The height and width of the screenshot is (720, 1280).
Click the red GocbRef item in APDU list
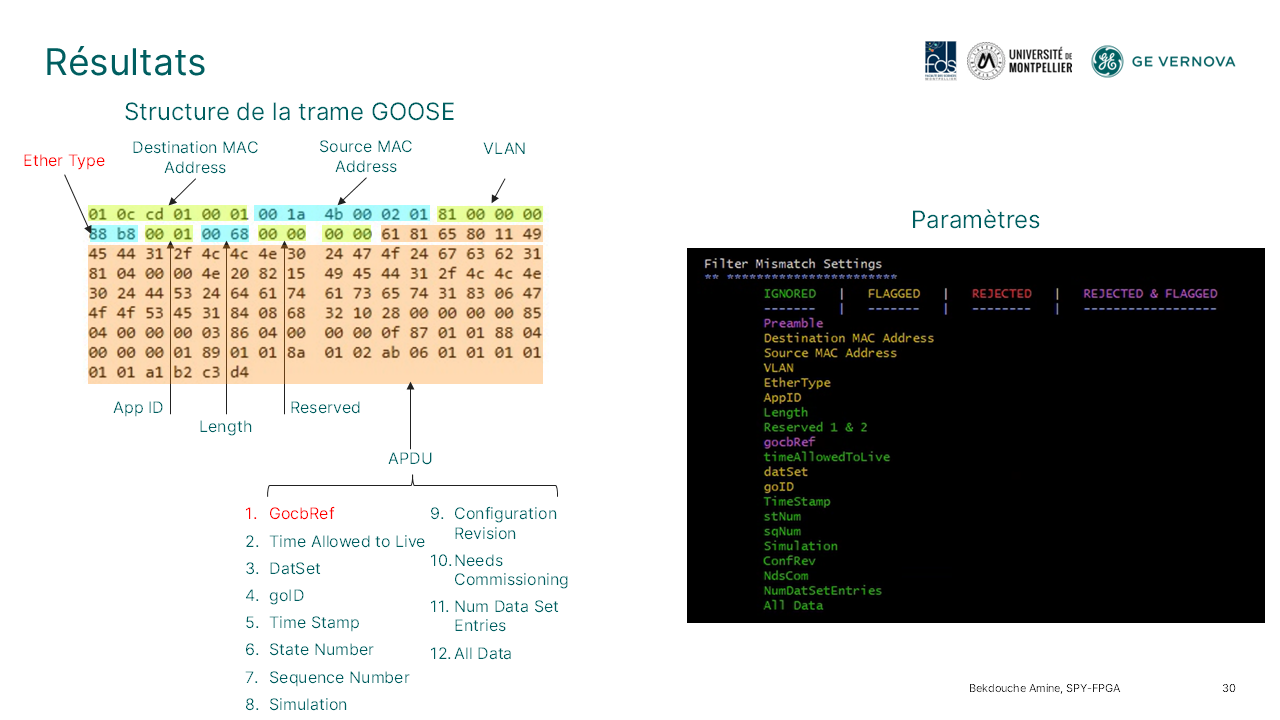(301, 514)
